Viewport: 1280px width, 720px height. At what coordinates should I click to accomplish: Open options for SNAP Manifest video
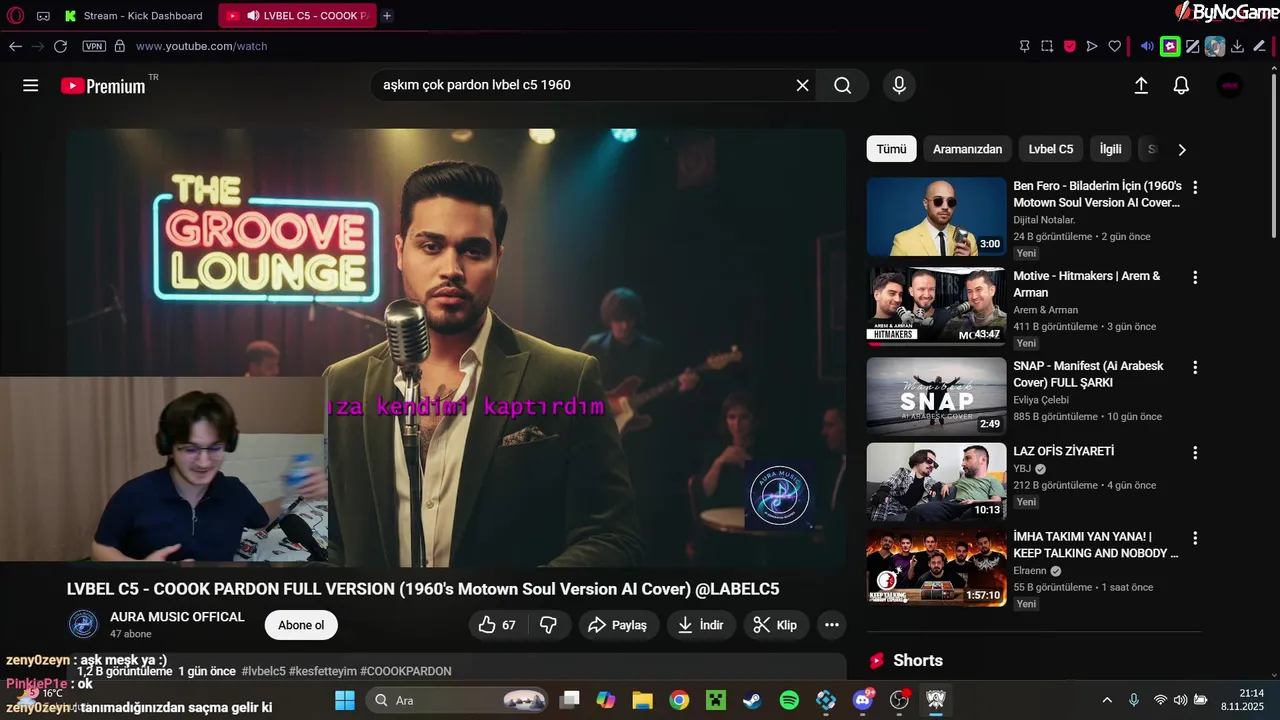pos(1194,367)
